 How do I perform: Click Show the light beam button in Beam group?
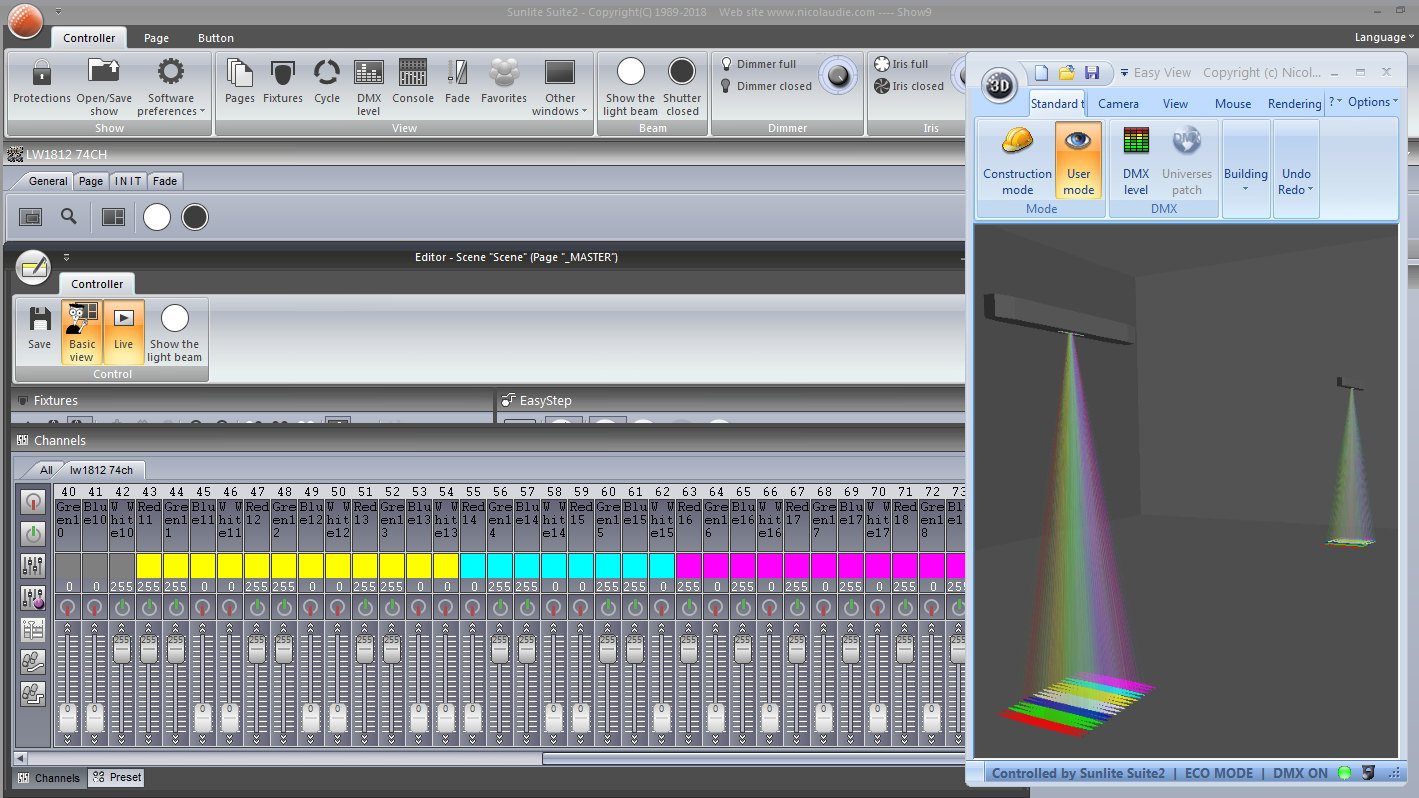[x=630, y=87]
